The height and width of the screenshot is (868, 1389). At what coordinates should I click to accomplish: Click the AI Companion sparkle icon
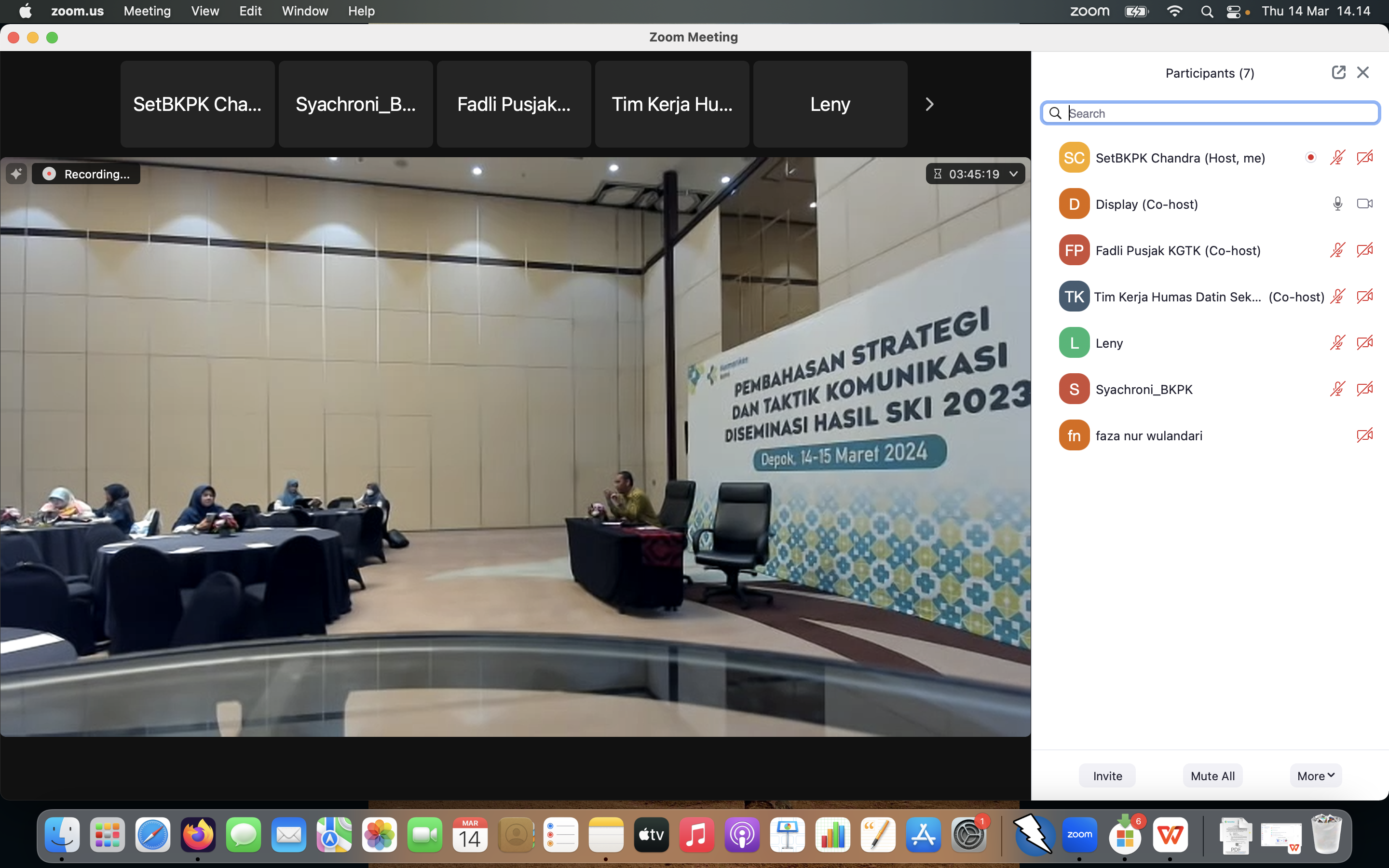click(x=16, y=174)
